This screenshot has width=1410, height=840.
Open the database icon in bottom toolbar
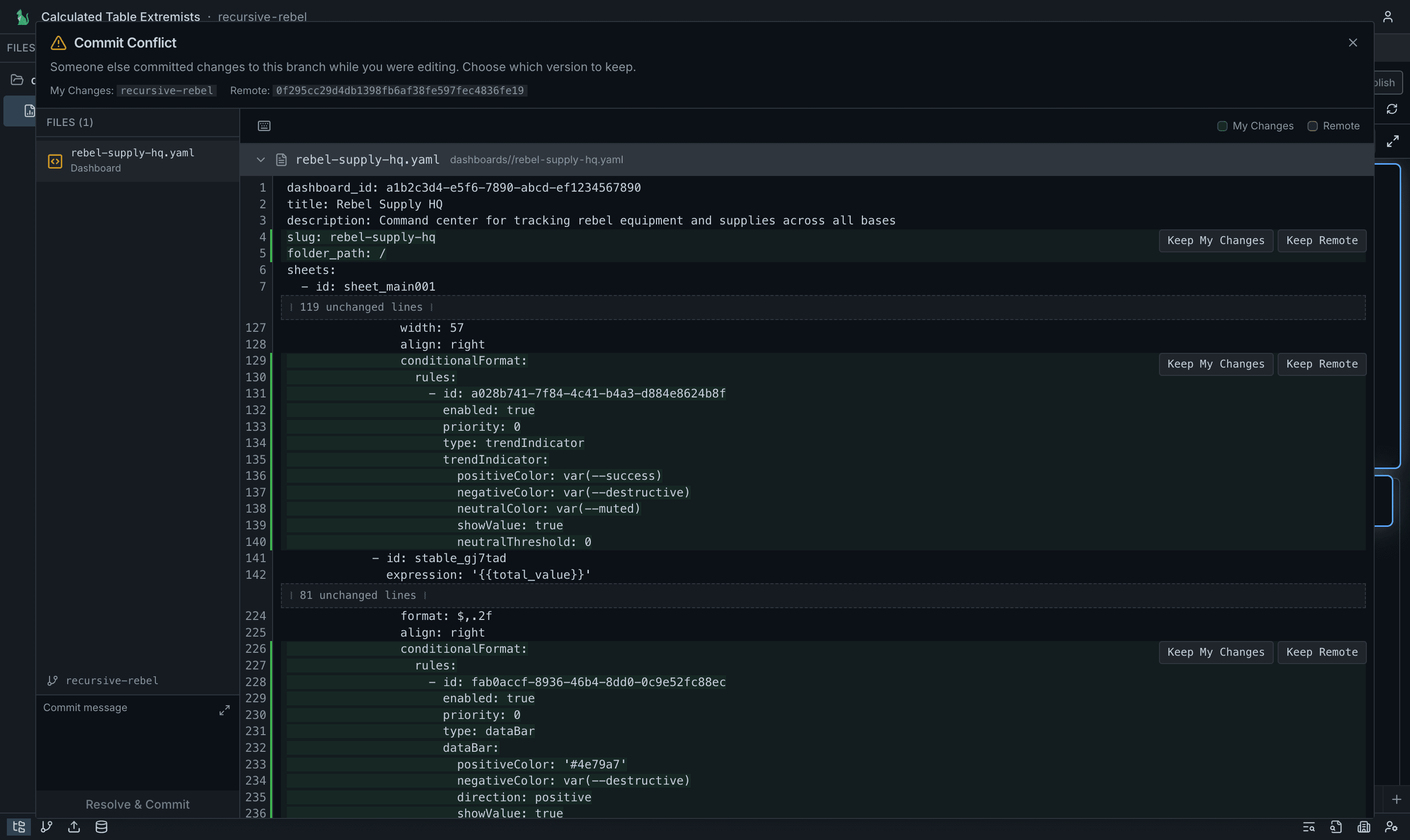coord(101,826)
